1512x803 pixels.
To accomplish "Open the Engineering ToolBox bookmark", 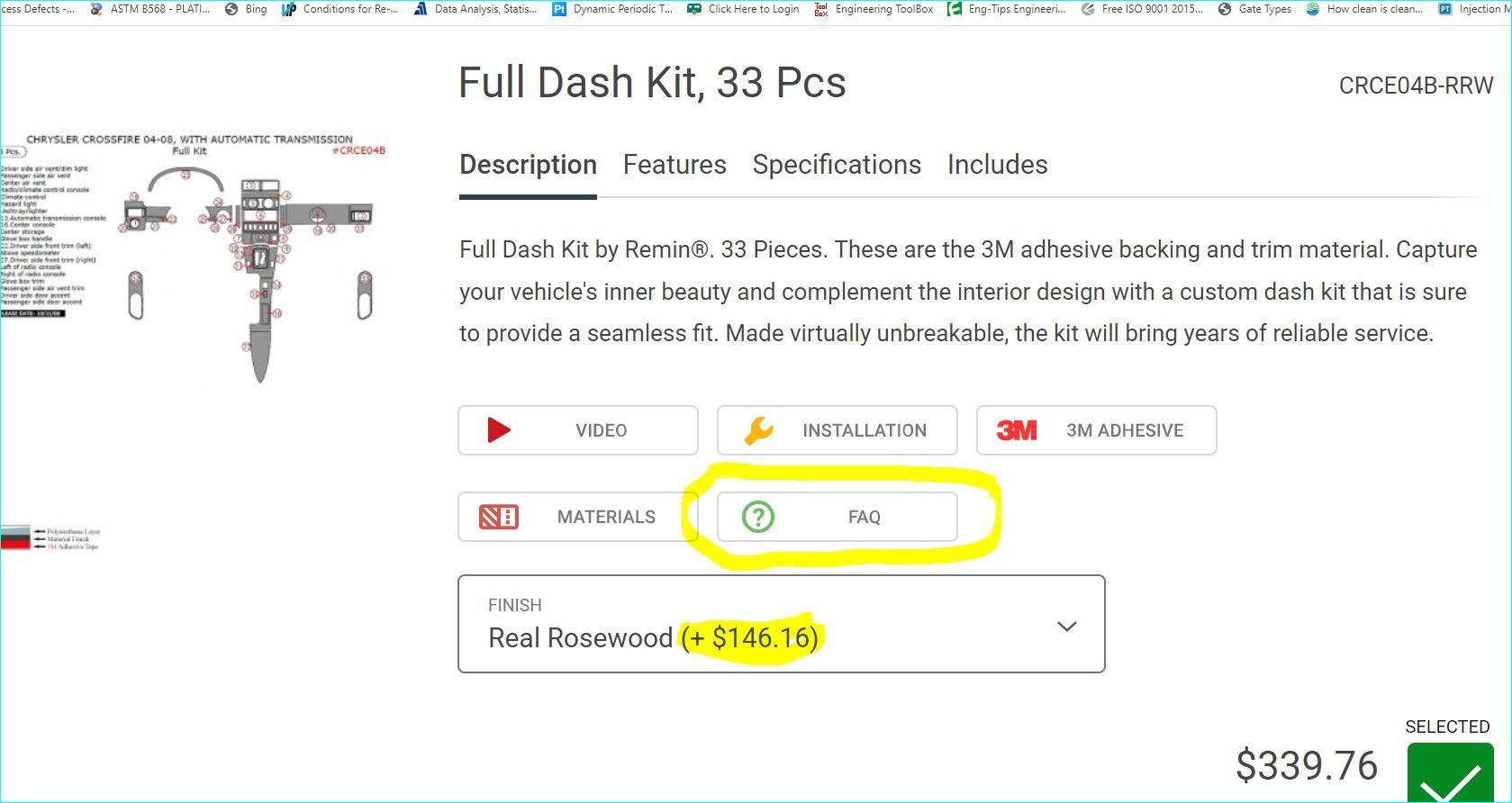I will (874, 9).
